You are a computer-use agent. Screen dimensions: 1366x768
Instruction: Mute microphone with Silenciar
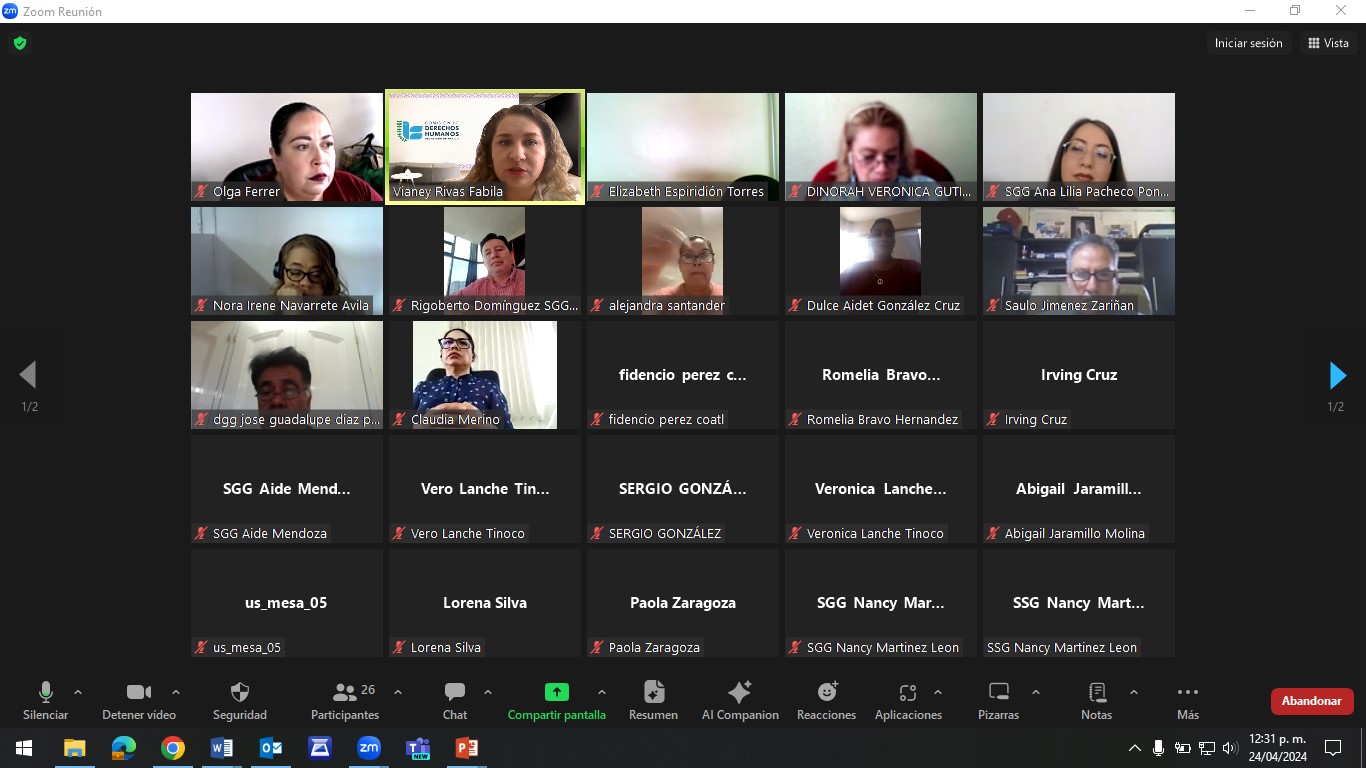pyautogui.click(x=45, y=693)
